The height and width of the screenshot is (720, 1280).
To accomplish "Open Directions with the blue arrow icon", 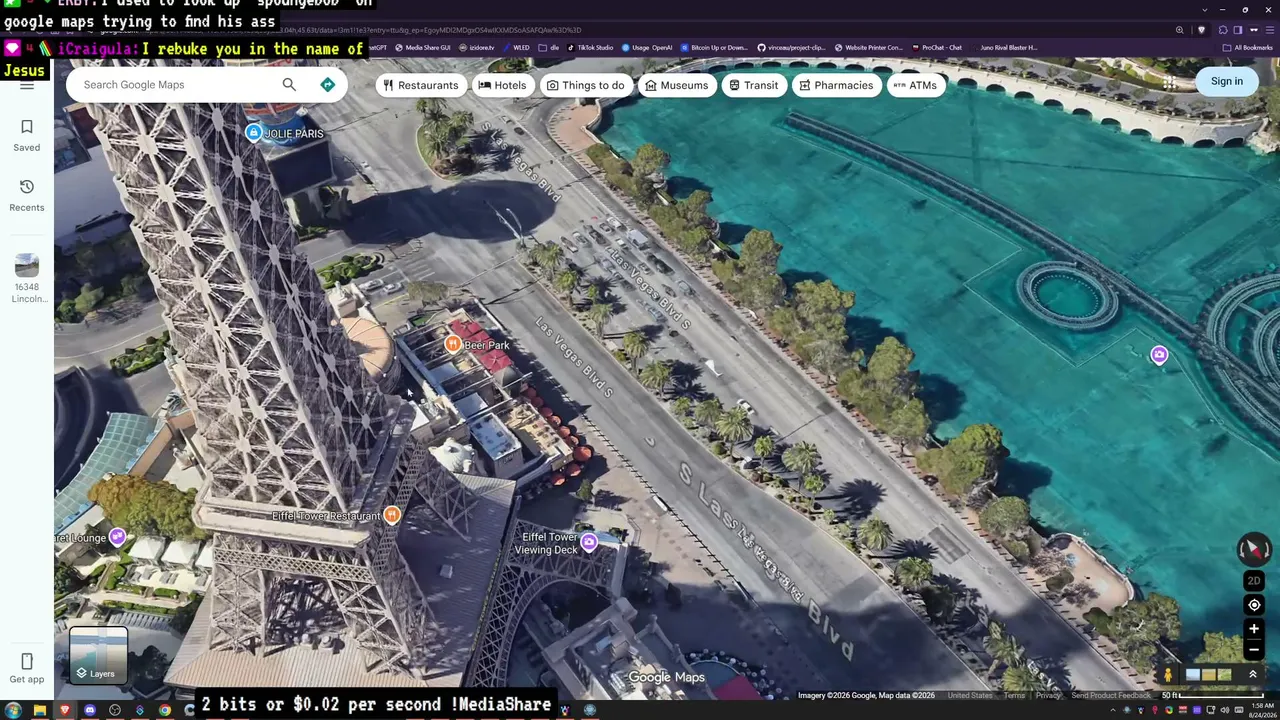I will pyautogui.click(x=327, y=85).
